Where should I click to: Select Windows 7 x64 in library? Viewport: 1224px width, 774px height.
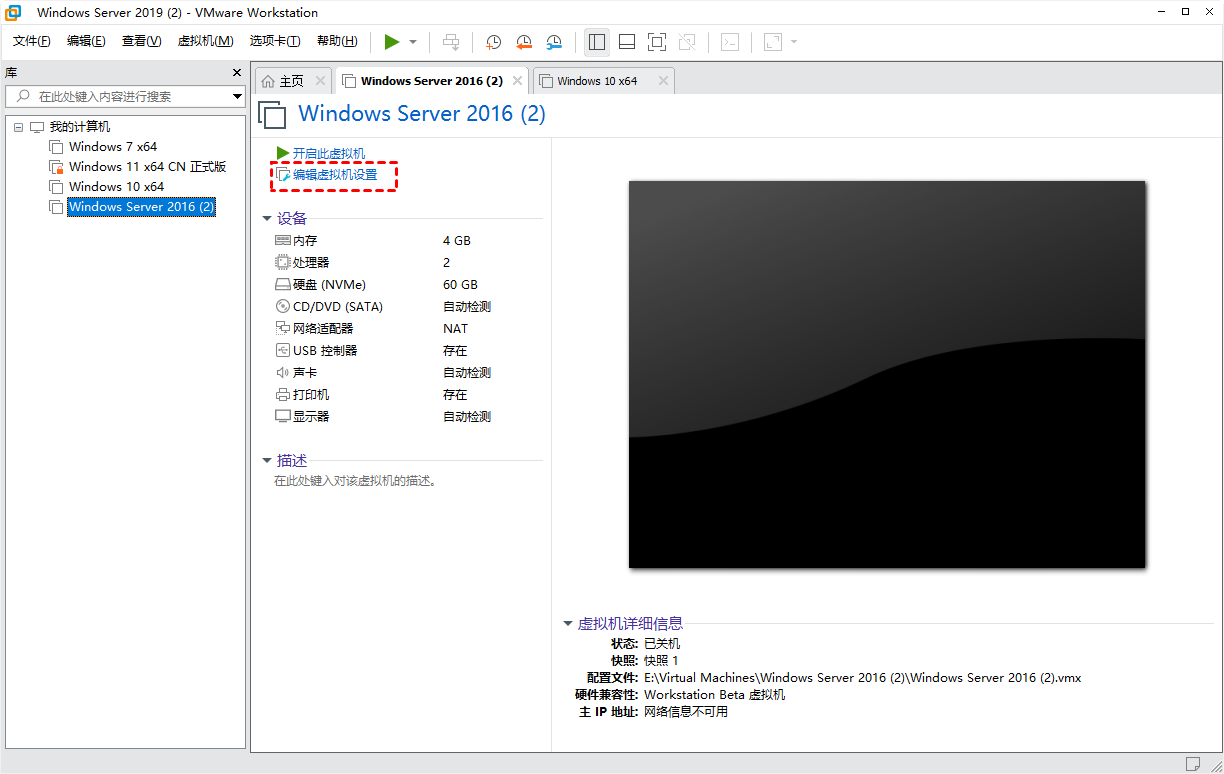click(113, 147)
